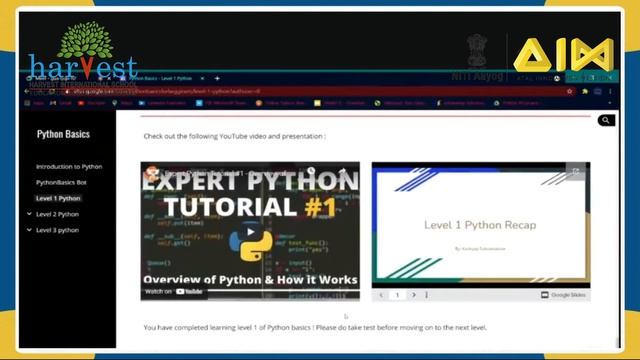This screenshot has height=360, width=640.
Task: Expand the Level 3 python chevron
Action: tap(29, 230)
